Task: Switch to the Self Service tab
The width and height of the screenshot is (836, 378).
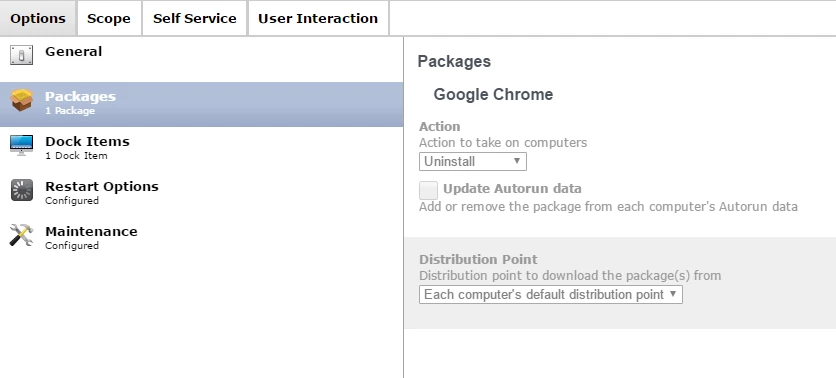Action: pyautogui.click(x=195, y=19)
